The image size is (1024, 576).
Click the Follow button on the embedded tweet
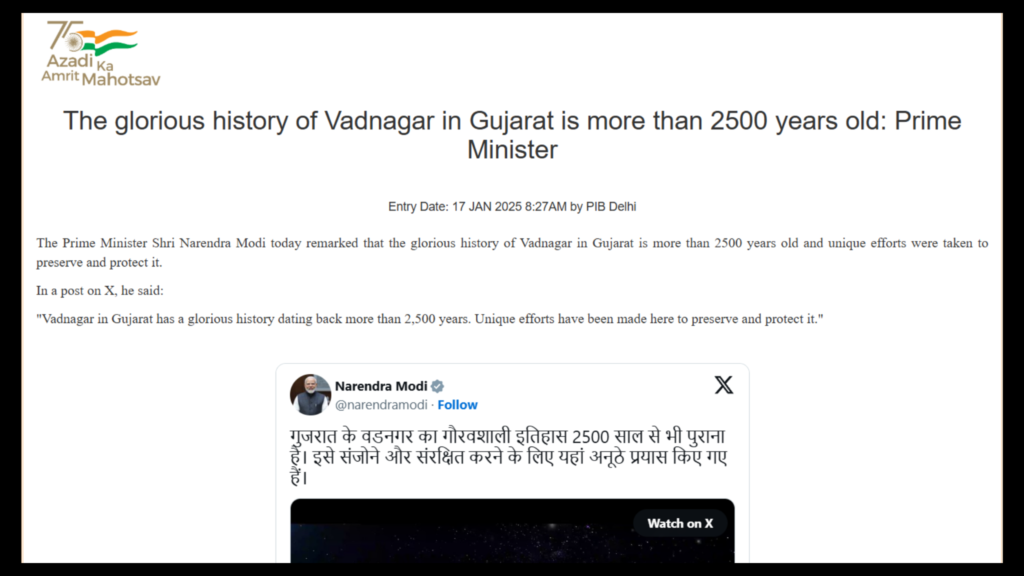pos(457,405)
